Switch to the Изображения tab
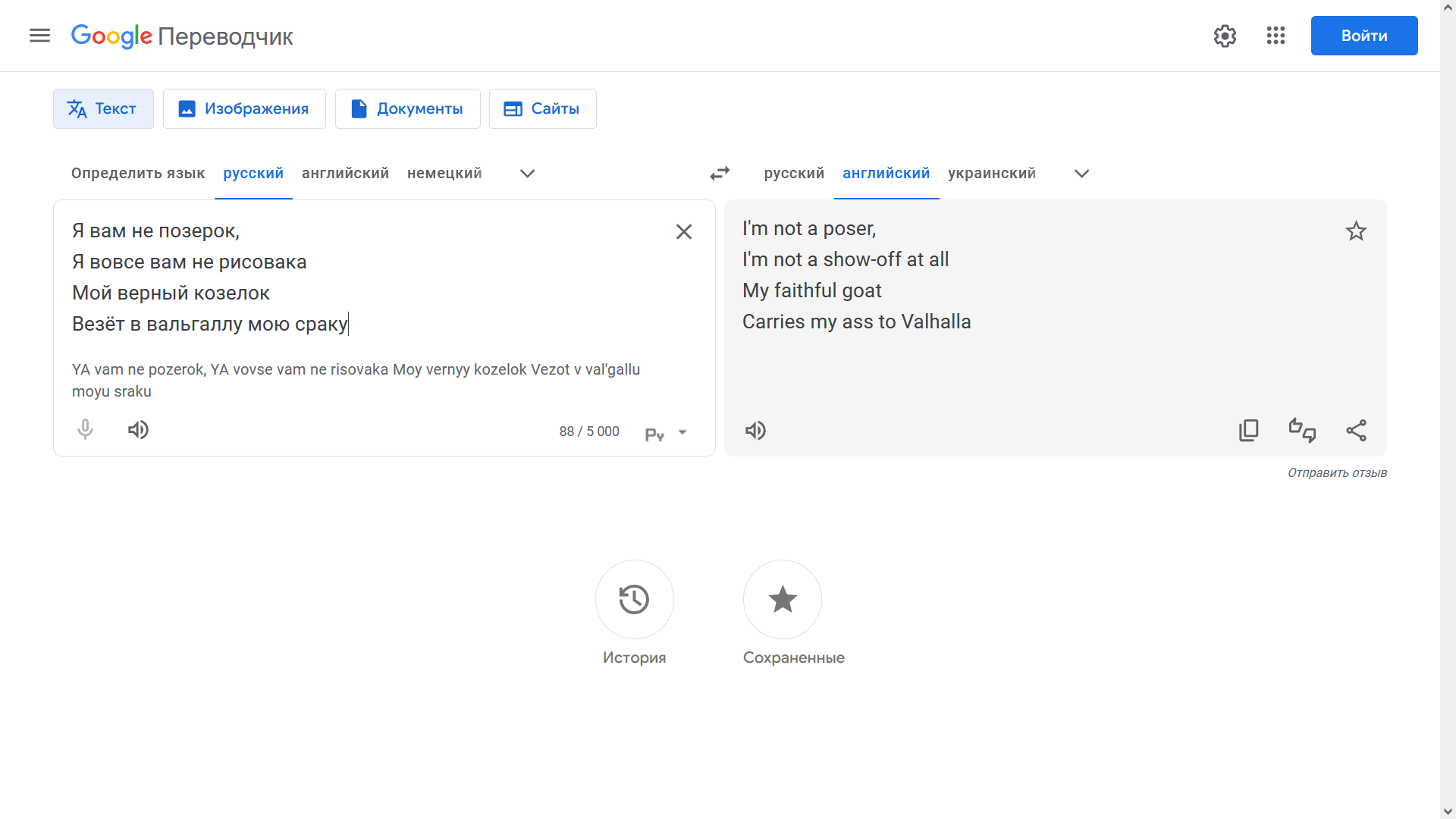Image resolution: width=1456 pixels, height=819 pixels. coord(244,109)
